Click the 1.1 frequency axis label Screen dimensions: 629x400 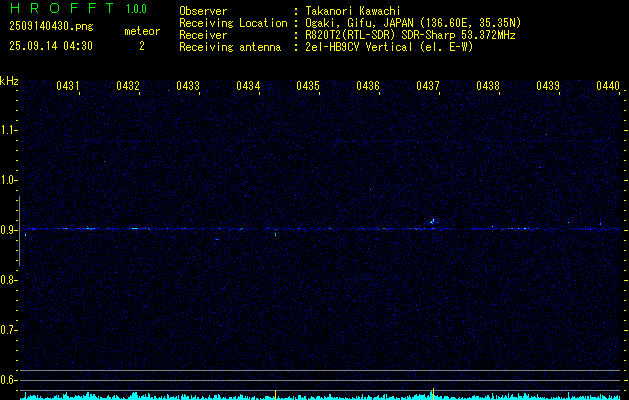(x=10, y=130)
